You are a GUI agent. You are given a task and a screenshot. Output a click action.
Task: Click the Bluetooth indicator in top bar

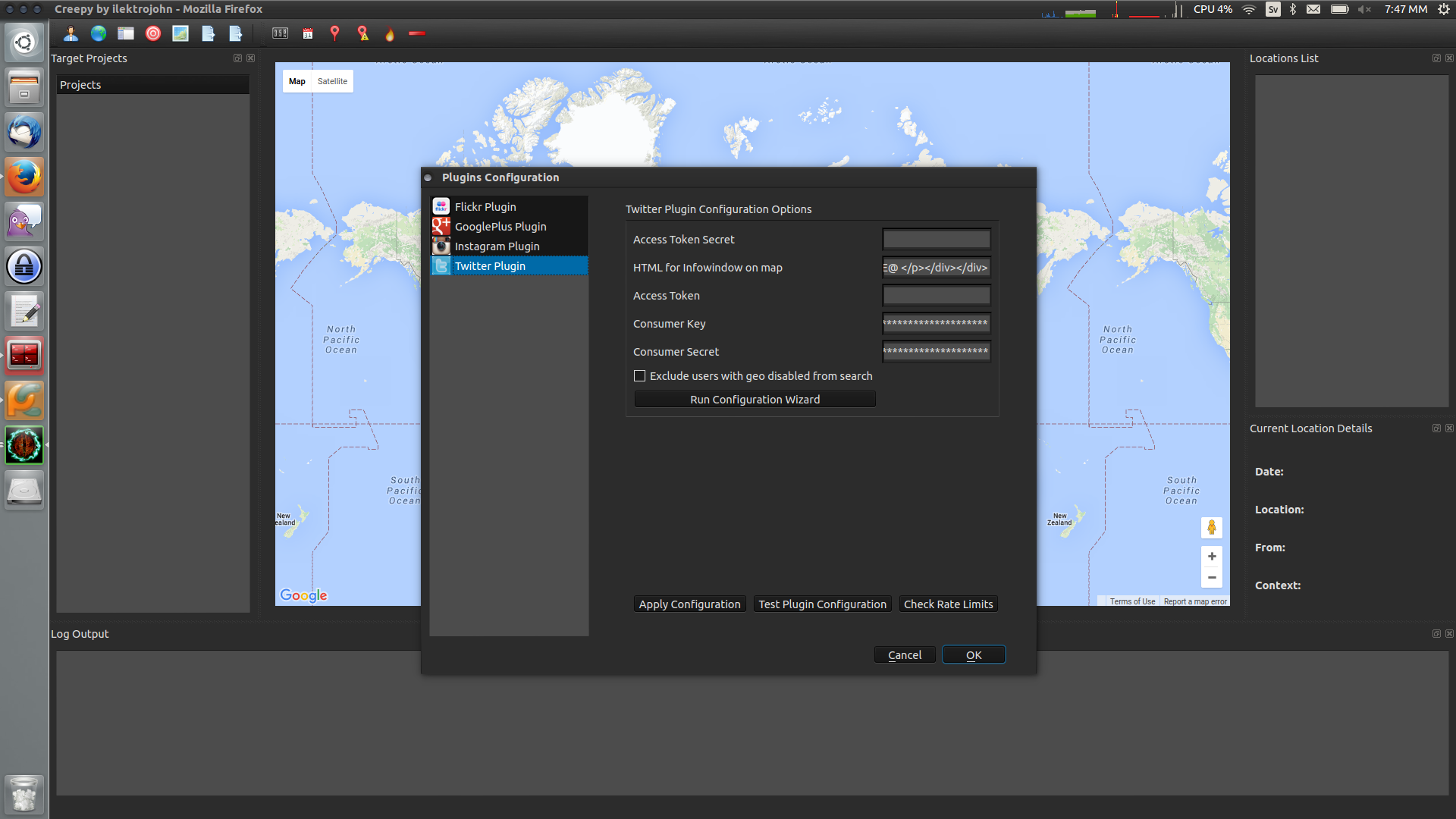click(1293, 9)
